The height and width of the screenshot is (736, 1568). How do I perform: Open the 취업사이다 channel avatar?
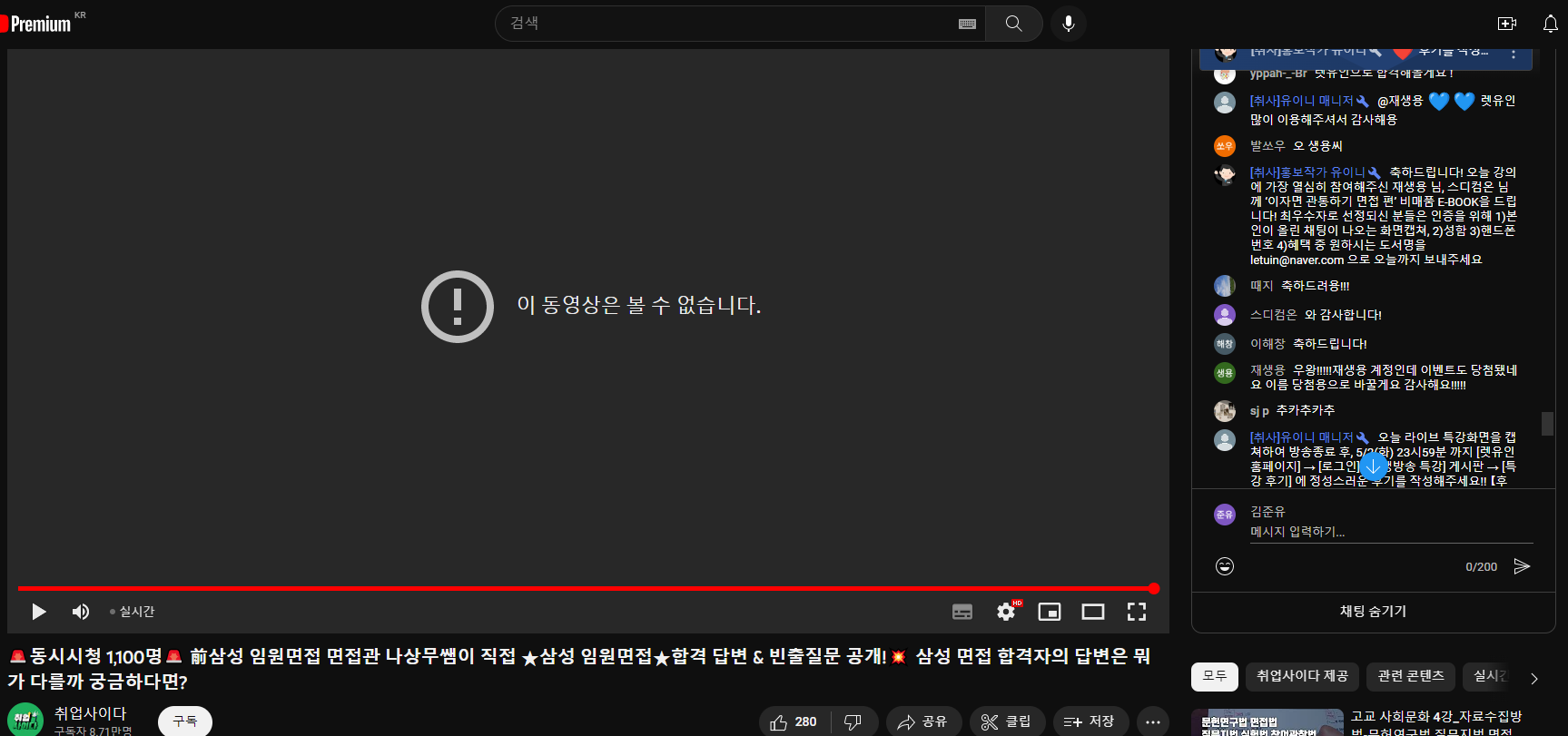click(25, 720)
